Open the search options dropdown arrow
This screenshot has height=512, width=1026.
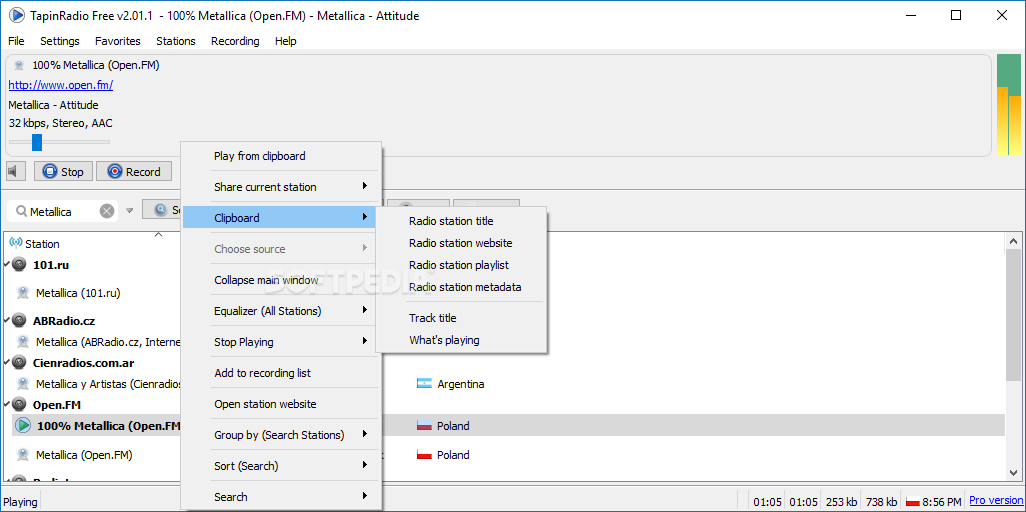pyautogui.click(x=130, y=211)
